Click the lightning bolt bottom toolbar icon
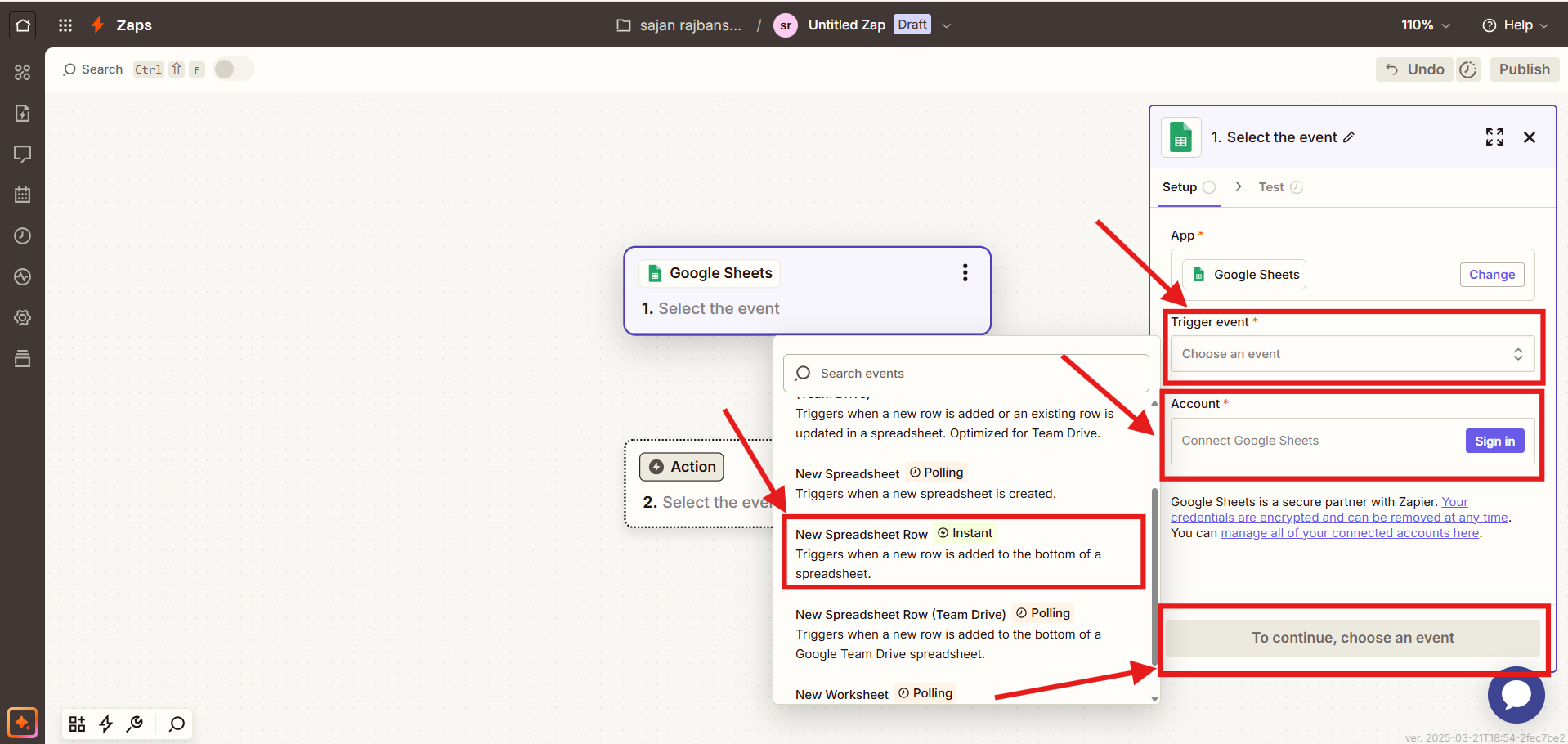Screen dimensions: 1568x744 click(106, 724)
